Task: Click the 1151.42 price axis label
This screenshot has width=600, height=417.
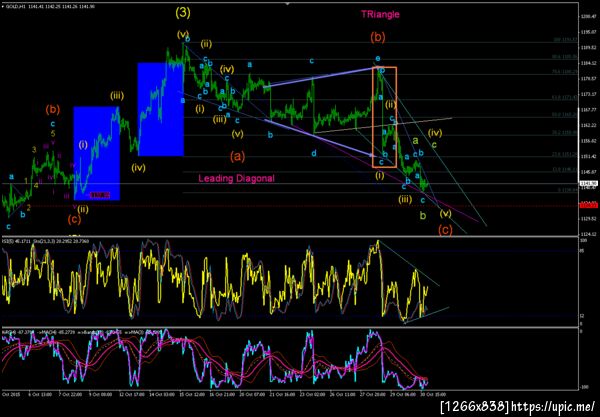Action: tap(589, 156)
